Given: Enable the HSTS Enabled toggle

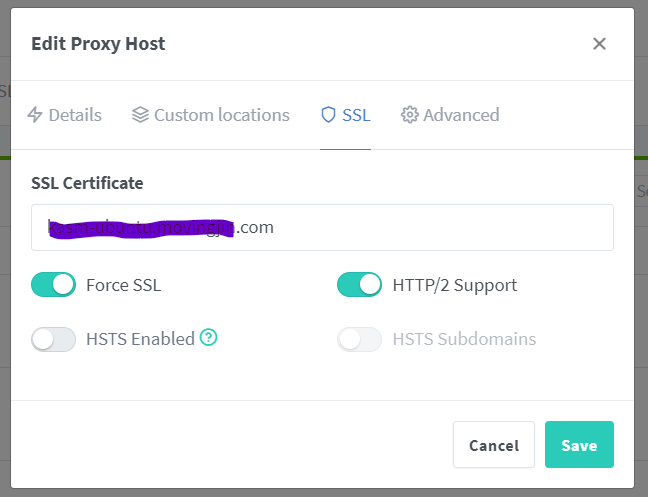Looking at the screenshot, I should [x=54, y=339].
